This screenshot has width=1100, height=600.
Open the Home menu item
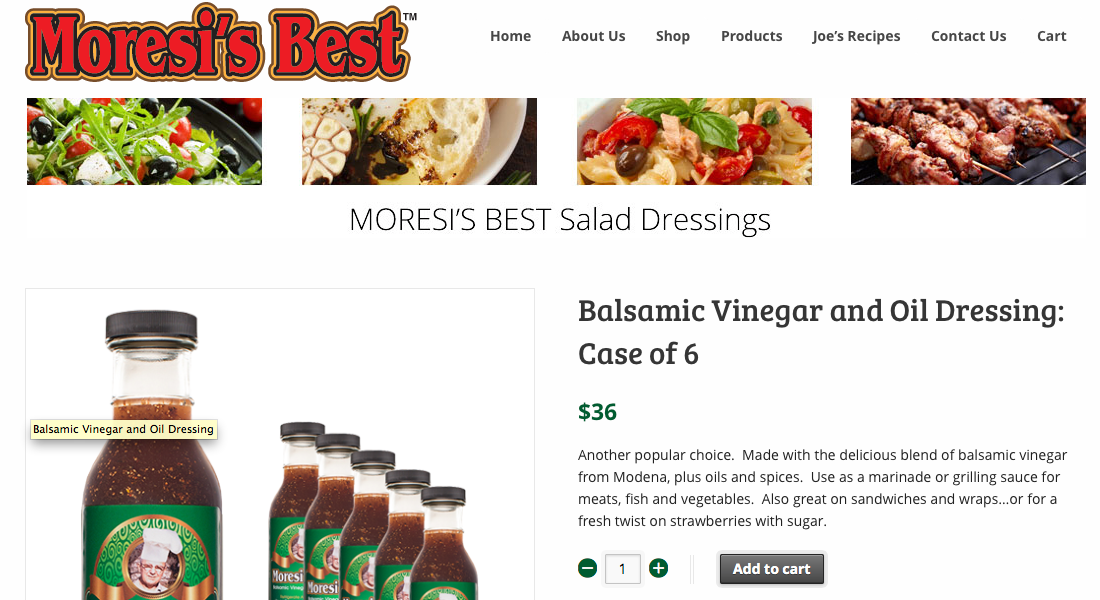pos(510,36)
